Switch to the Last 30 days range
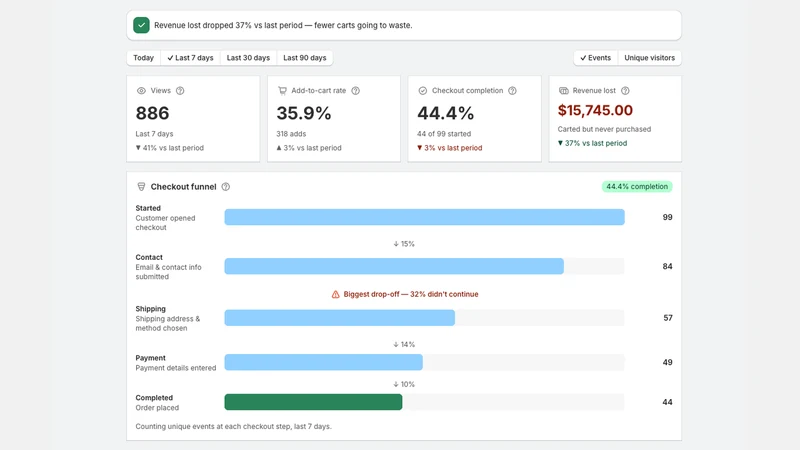Screen dimensions: 800x450 pos(248,58)
